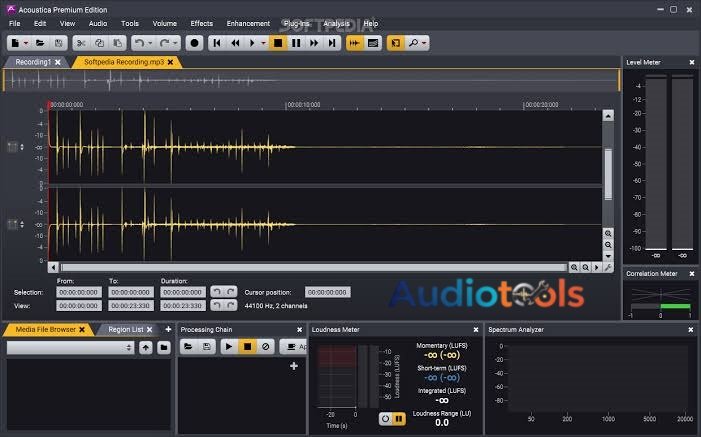The width and height of the screenshot is (701, 437).
Task: Toggle bypass in Processing Chain
Action: (x=266, y=347)
